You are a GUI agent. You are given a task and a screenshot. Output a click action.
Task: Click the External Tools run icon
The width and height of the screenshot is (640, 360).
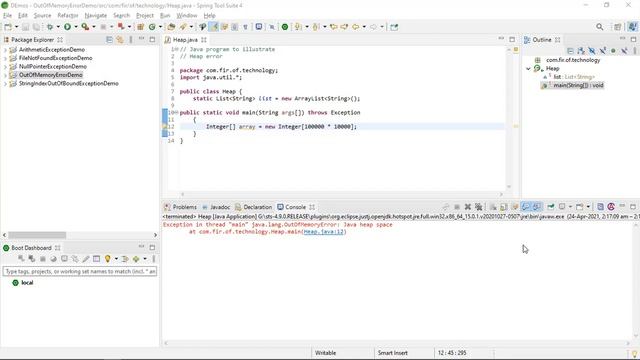click(x=85, y=27)
